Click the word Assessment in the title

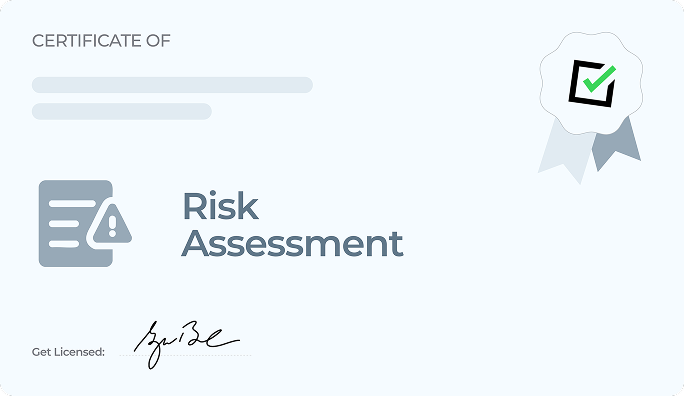click(292, 243)
